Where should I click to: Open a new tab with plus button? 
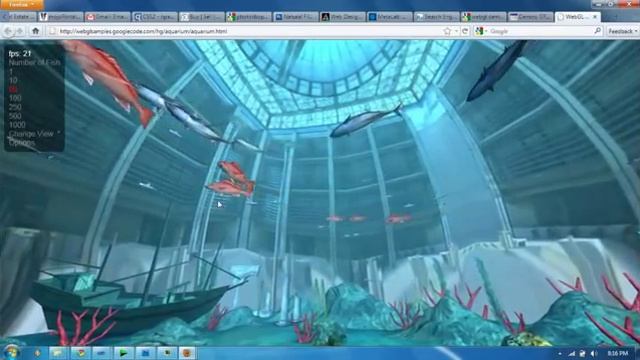615,17
